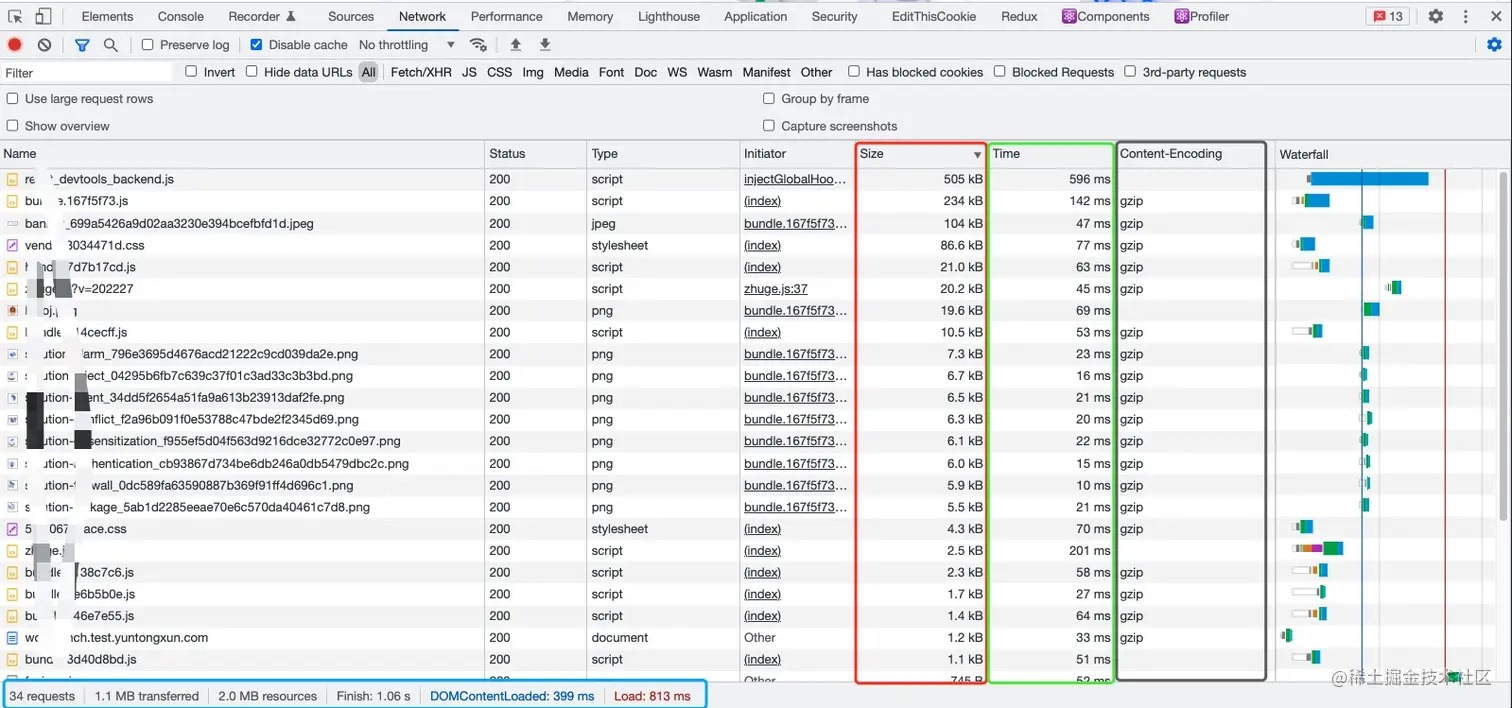Open the network search magnifier

tap(111, 45)
